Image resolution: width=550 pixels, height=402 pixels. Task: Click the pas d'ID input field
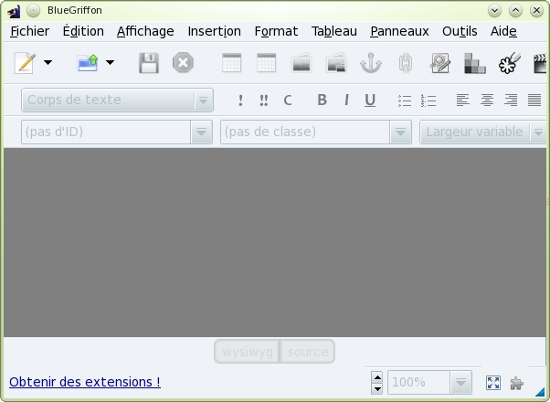click(x=106, y=132)
